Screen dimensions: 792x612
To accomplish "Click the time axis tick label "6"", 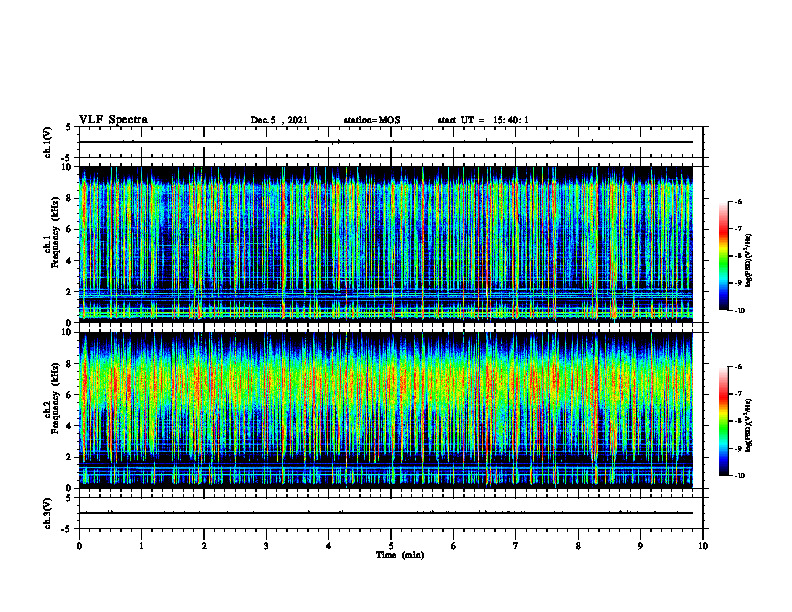I will pyautogui.click(x=454, y=546).
